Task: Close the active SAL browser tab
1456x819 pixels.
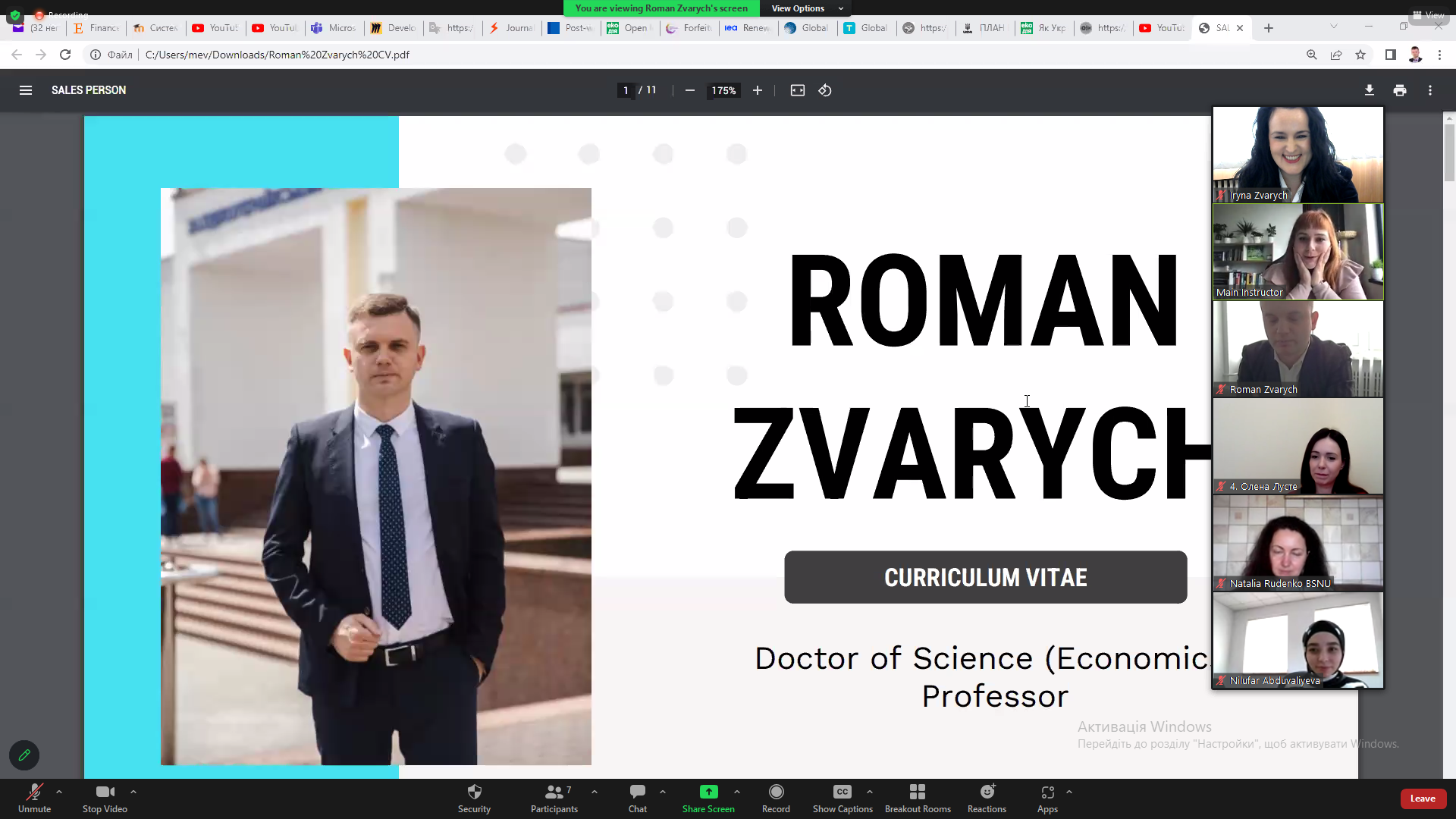Action: (1240, 28)
